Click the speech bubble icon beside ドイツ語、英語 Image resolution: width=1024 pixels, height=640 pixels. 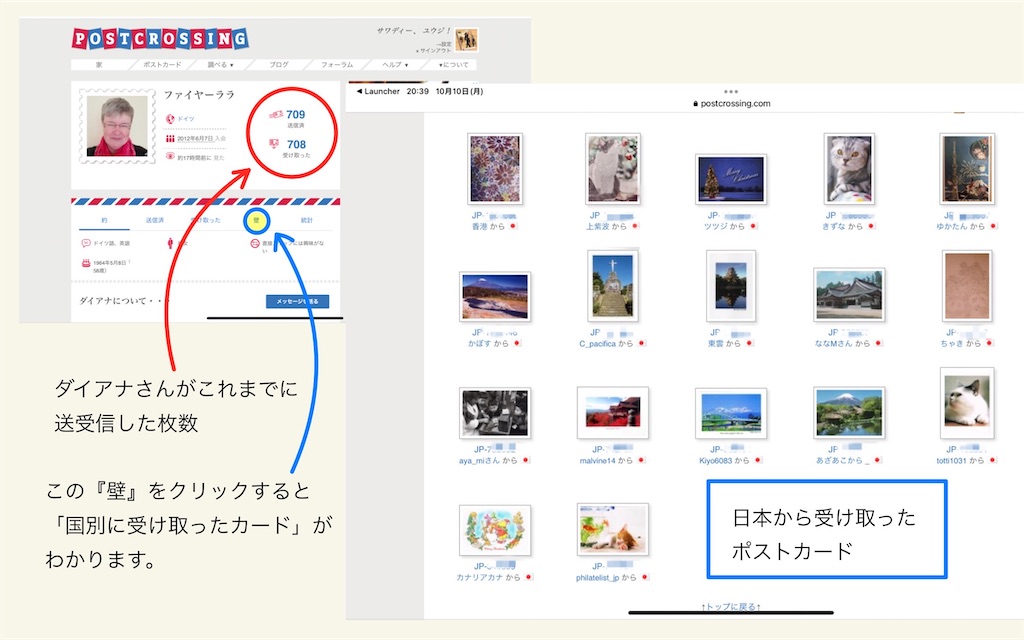[84, 242]
